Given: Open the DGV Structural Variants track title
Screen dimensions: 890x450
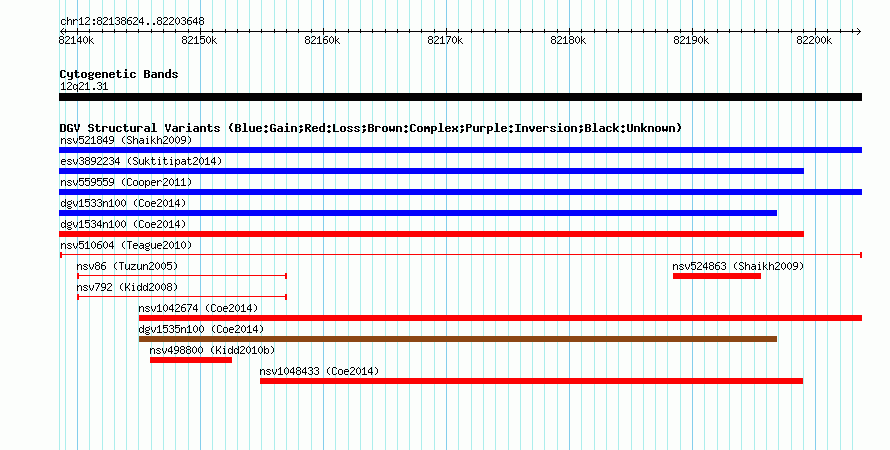Looking at the screenshot, I should click(x=371, y=128).
